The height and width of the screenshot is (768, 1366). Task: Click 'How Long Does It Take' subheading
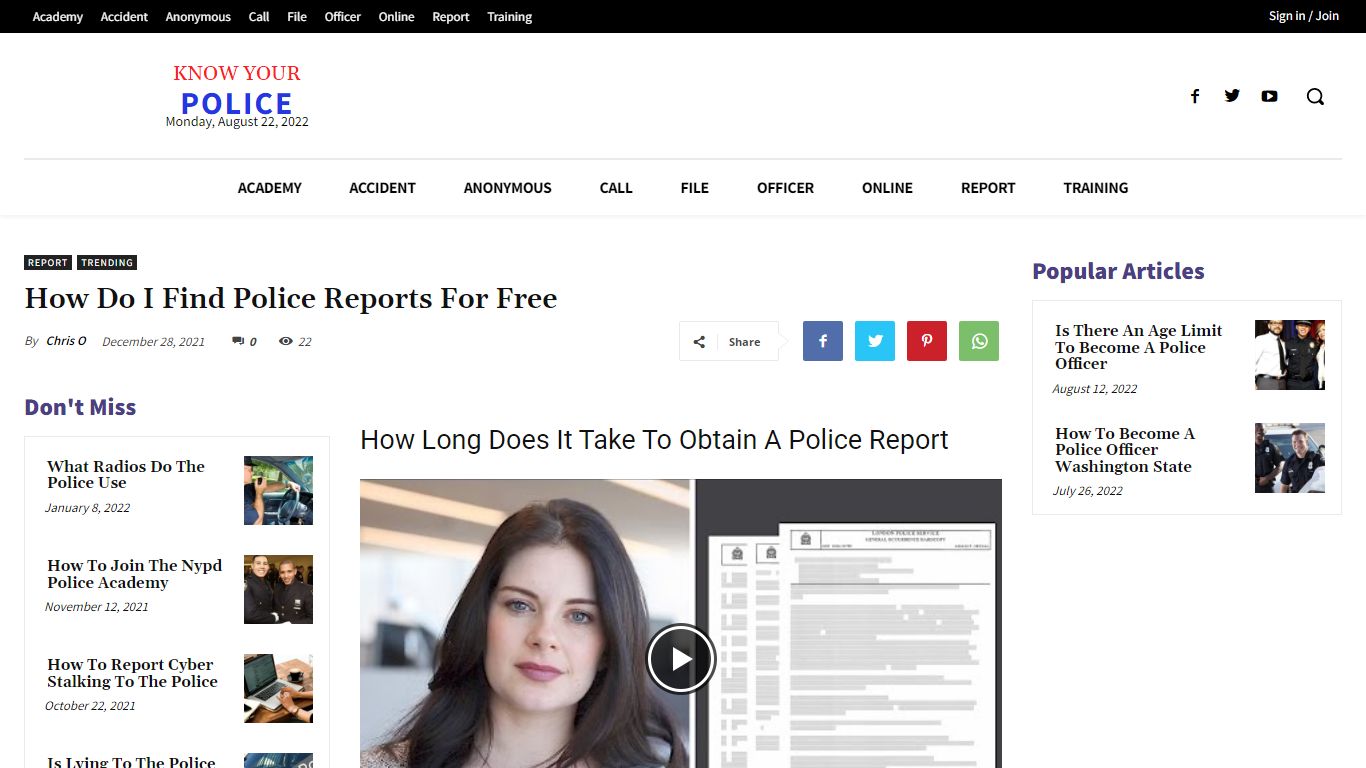pyautogui.click(x=654, y=440)
